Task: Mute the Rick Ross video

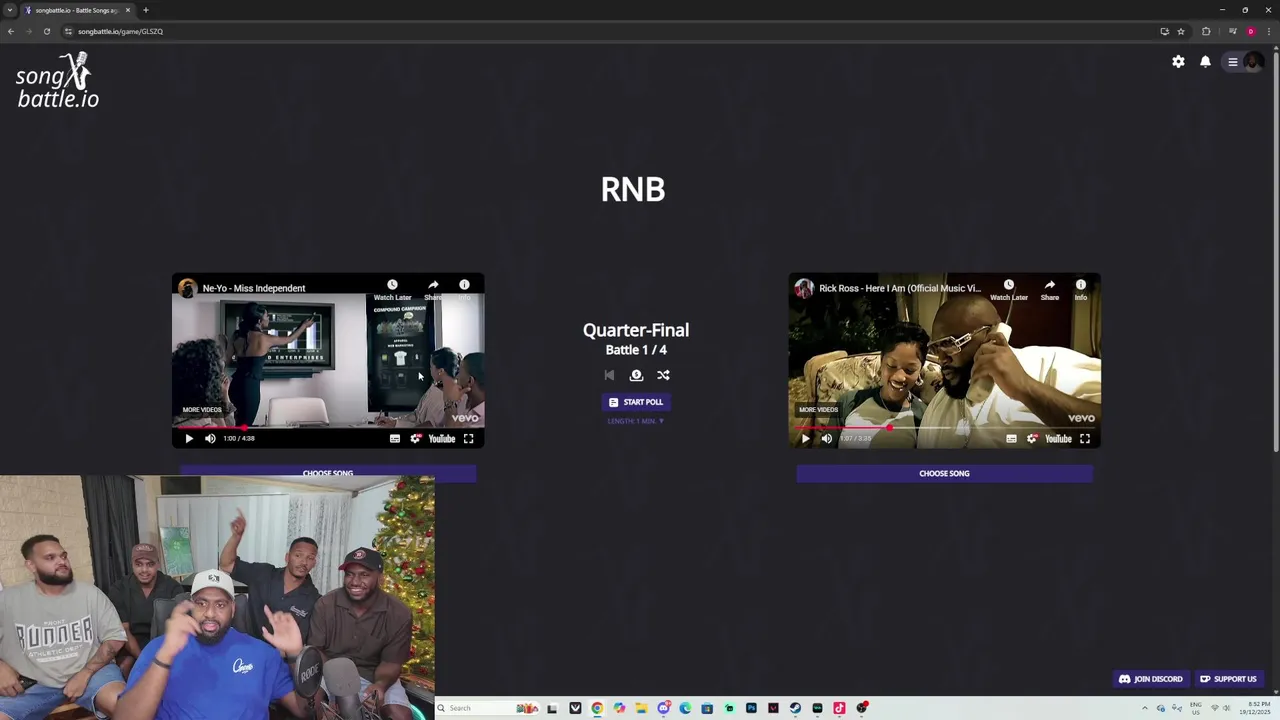Action: click(x=826, y=438)
